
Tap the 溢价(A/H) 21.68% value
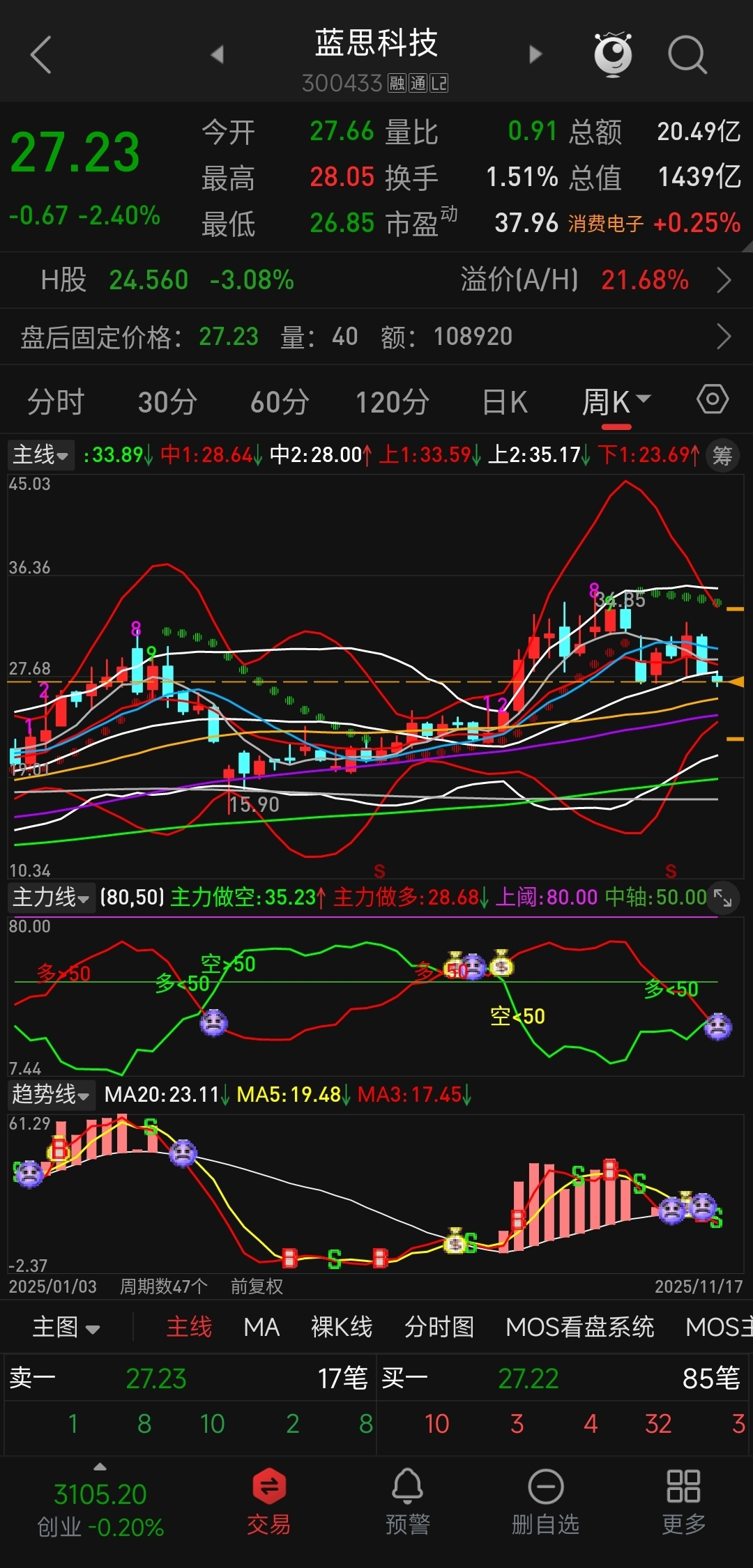(645, 280)
